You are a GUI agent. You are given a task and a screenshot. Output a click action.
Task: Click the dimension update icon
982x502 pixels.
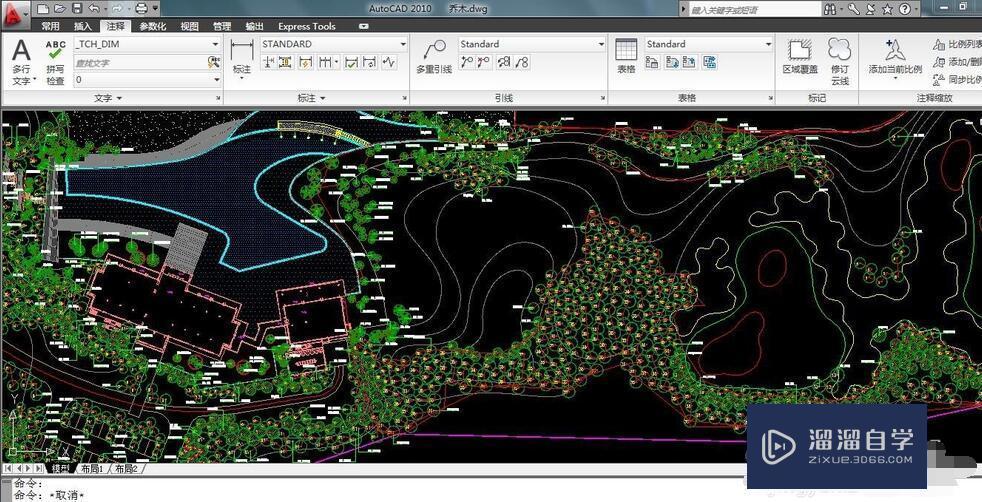(x=370, y=62)
